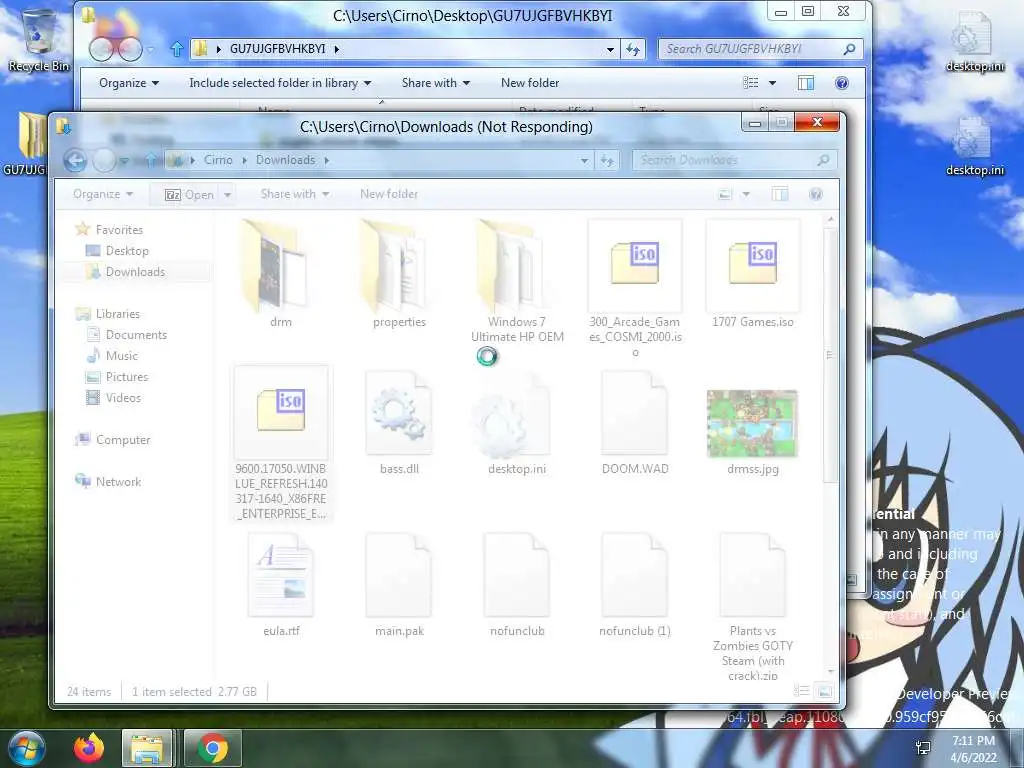Viewport: 1024px width, 768px height.
Task: Open Include selected folder in library menu
Action: pyautogui.click(x=280, y=83)
